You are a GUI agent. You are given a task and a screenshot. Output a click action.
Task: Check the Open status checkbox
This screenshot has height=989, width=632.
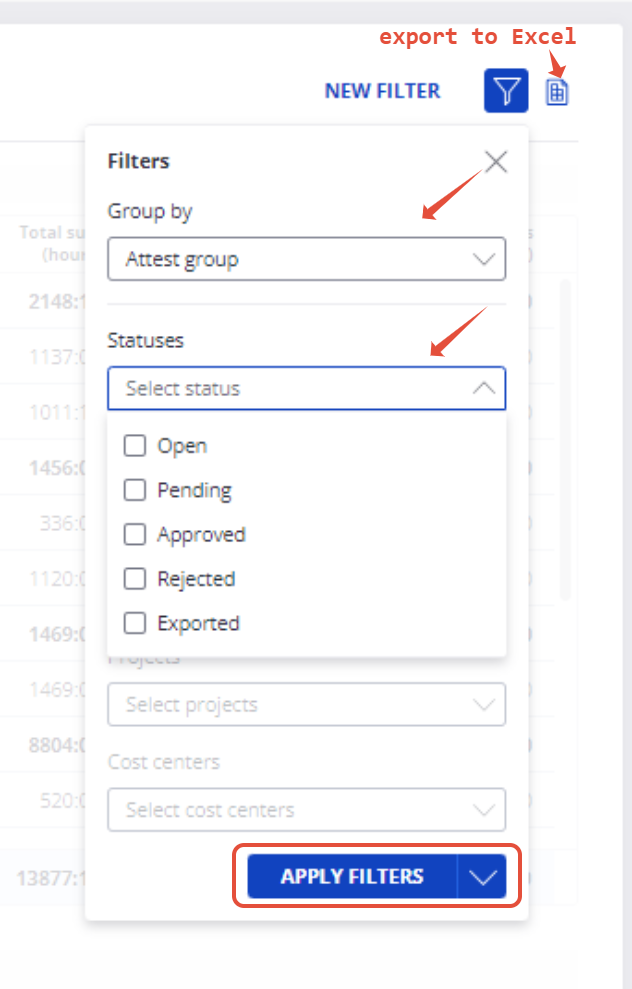(x=135, y=446)
